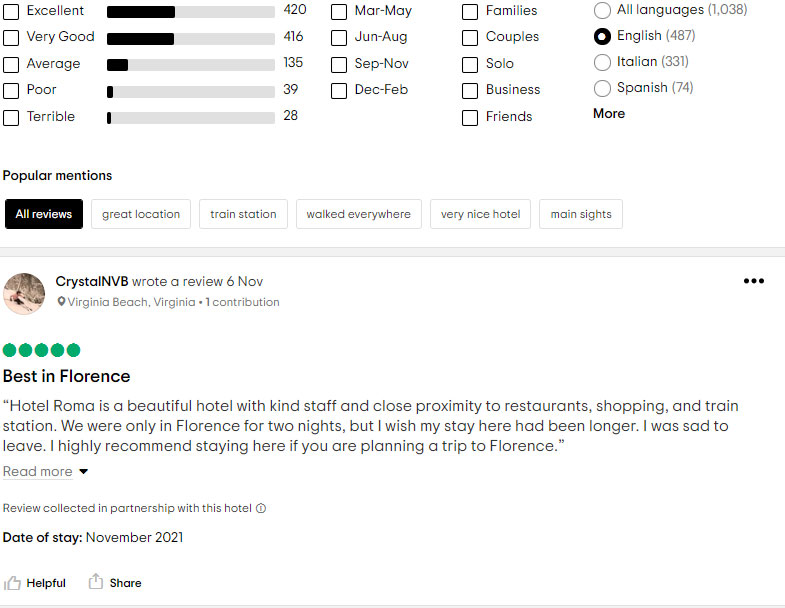Enable the Mar-May time of year filter
Image resolution: width=785 pixels, height=608 pixels.
pos(339,12)
